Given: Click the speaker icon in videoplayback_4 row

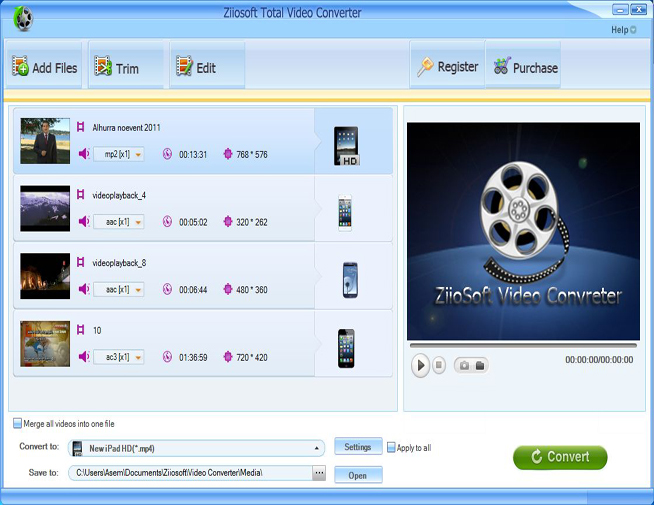Looking at the screenshot, I should click(x=84, y=221).
